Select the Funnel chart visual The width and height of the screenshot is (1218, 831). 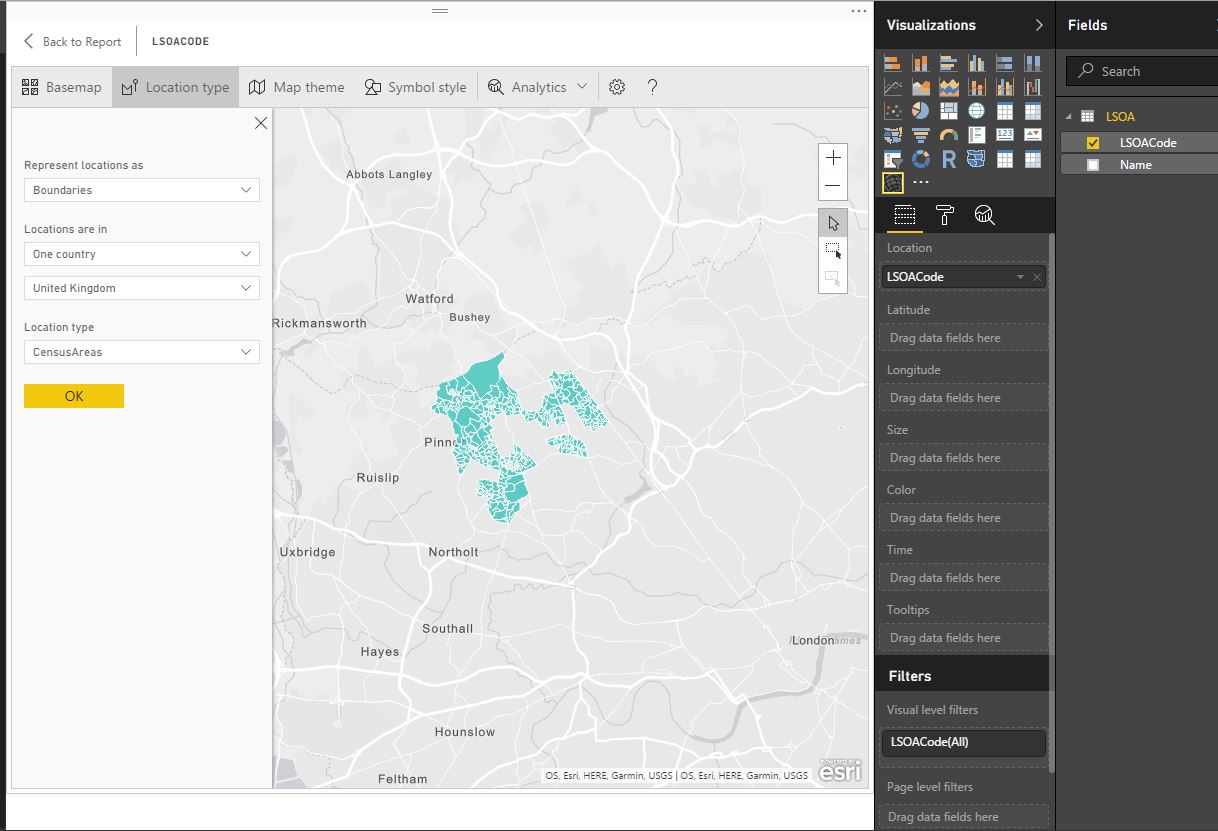click(921, 136)
